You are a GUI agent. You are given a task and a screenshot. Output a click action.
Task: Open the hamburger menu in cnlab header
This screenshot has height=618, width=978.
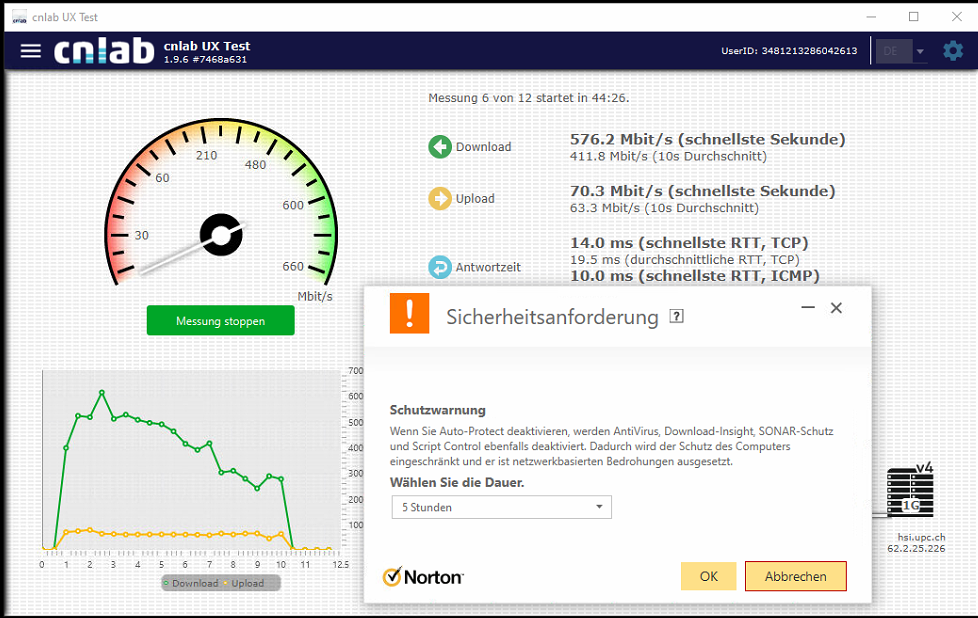click(x=31, y=51)
